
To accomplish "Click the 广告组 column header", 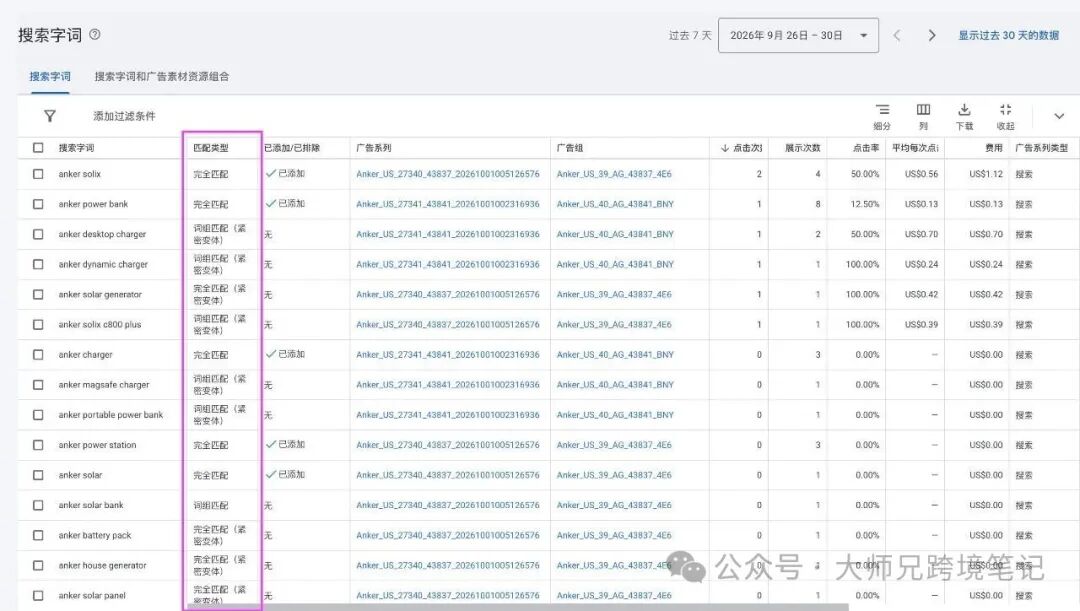I will pos(570,148).
